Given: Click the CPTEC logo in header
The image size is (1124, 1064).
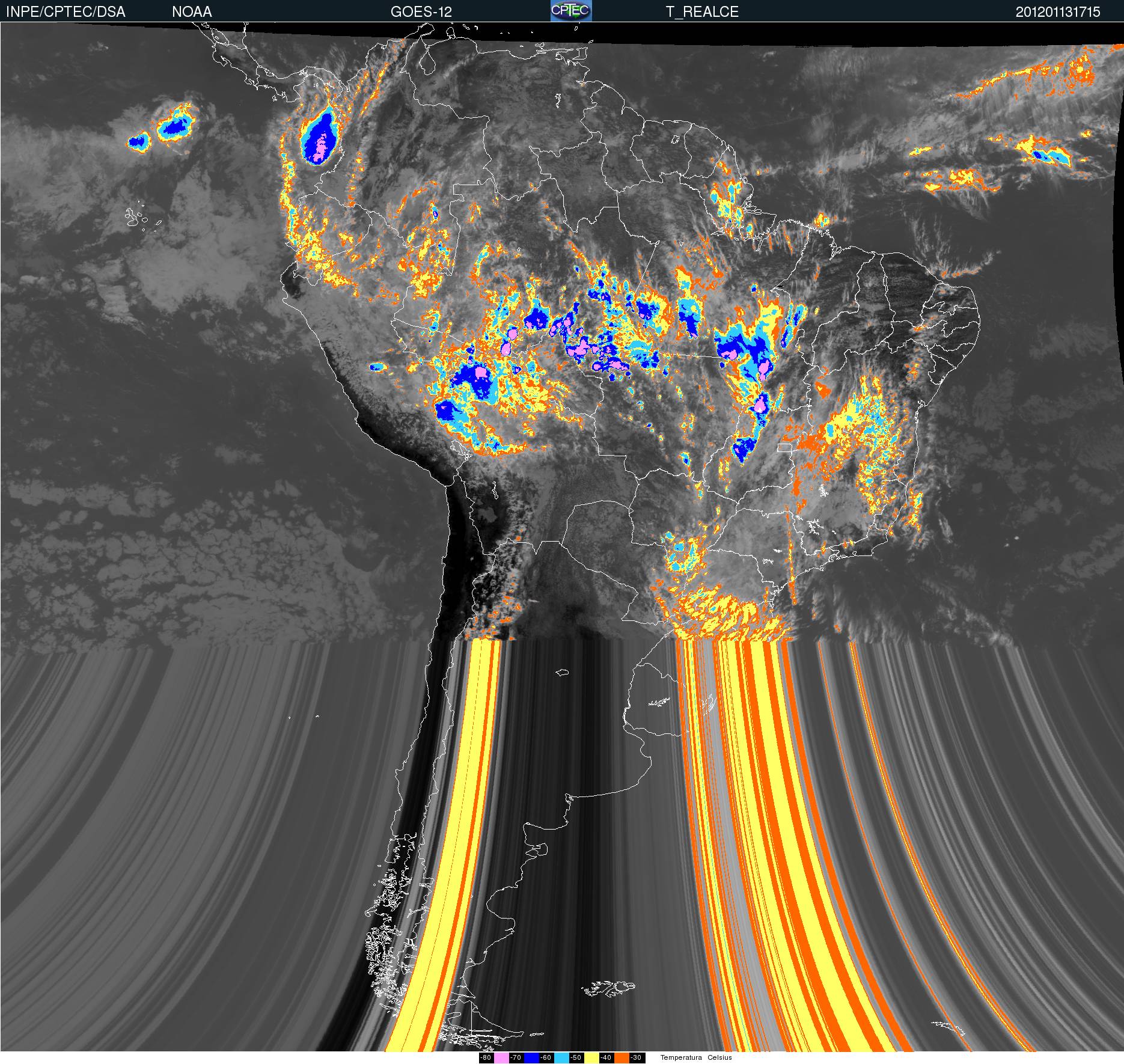Looking at the screenshot, I should (x=571, y=11).
